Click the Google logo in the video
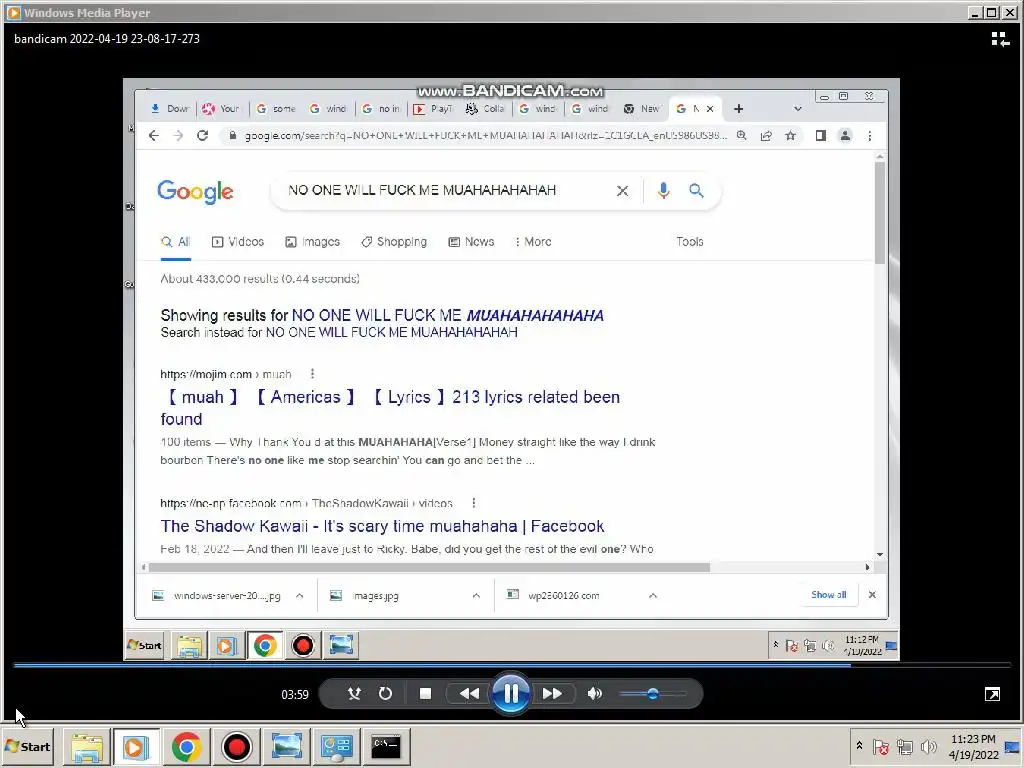This screenshot has width=1024, height=768. click(x=195, y=192)
